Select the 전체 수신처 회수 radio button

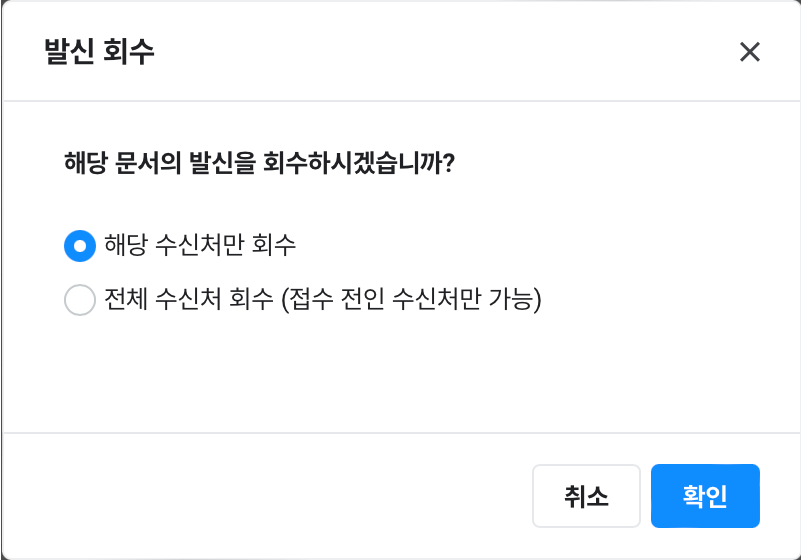click(x=80, y=300)
